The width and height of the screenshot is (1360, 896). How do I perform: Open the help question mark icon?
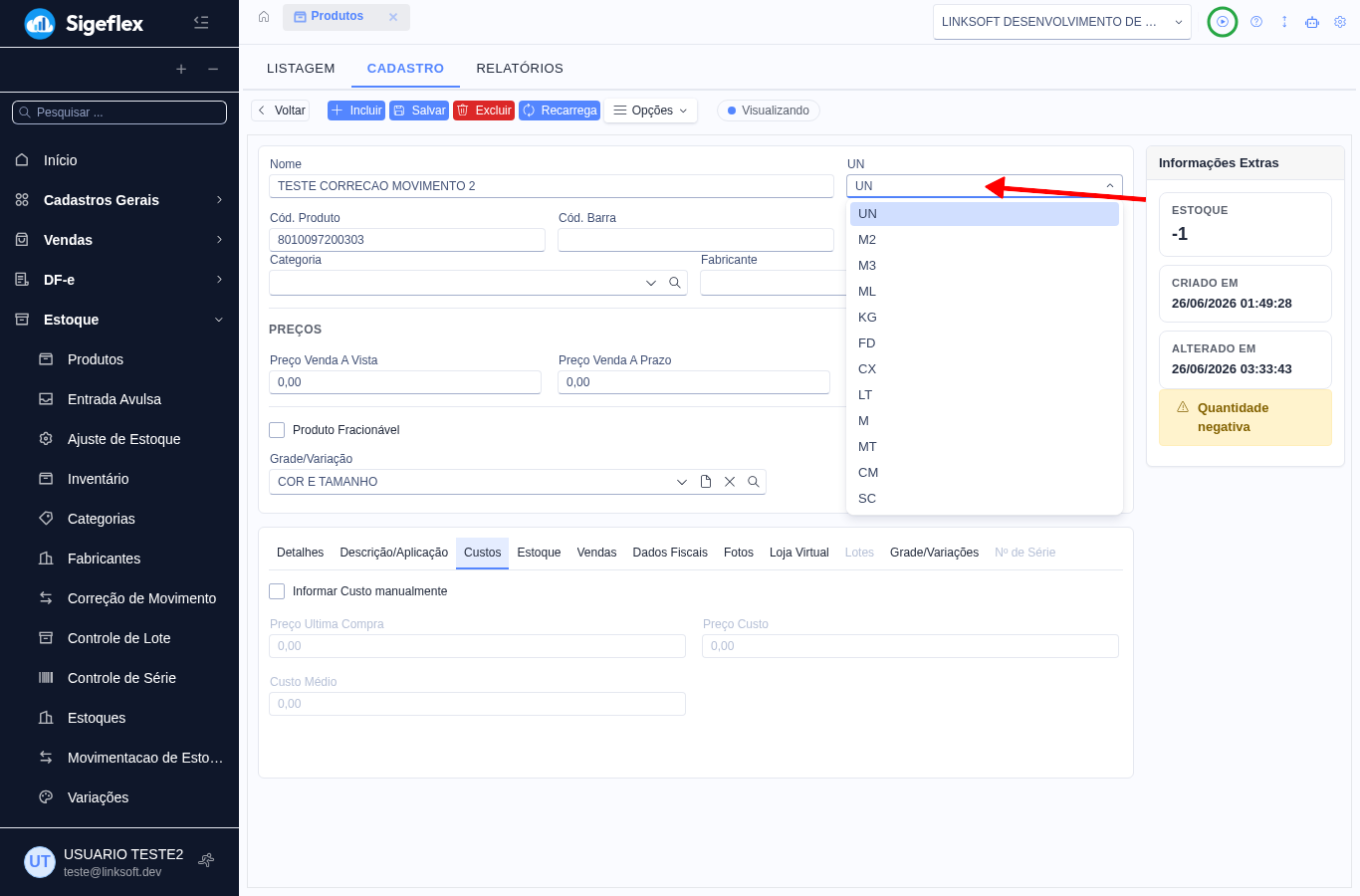click(1256, 22)
